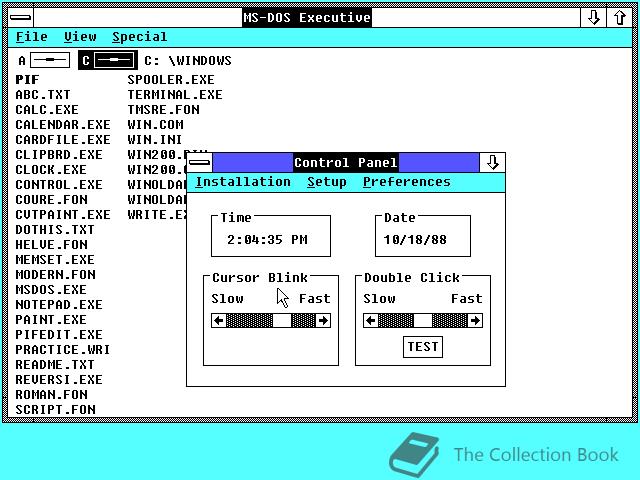Screen dimensions: 640x480
Task: Click Double Click right arrow
Action: [475, 320]
